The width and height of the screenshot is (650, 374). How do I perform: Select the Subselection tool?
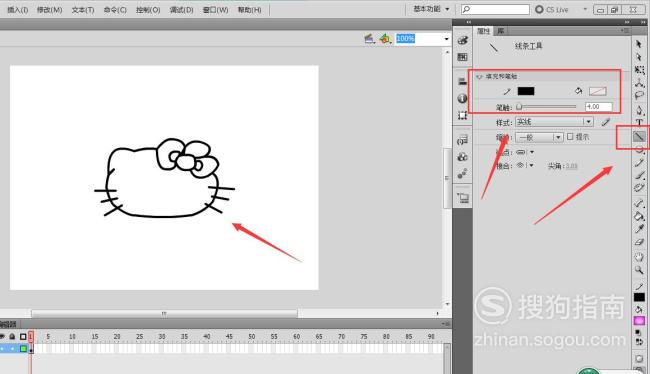639,57
